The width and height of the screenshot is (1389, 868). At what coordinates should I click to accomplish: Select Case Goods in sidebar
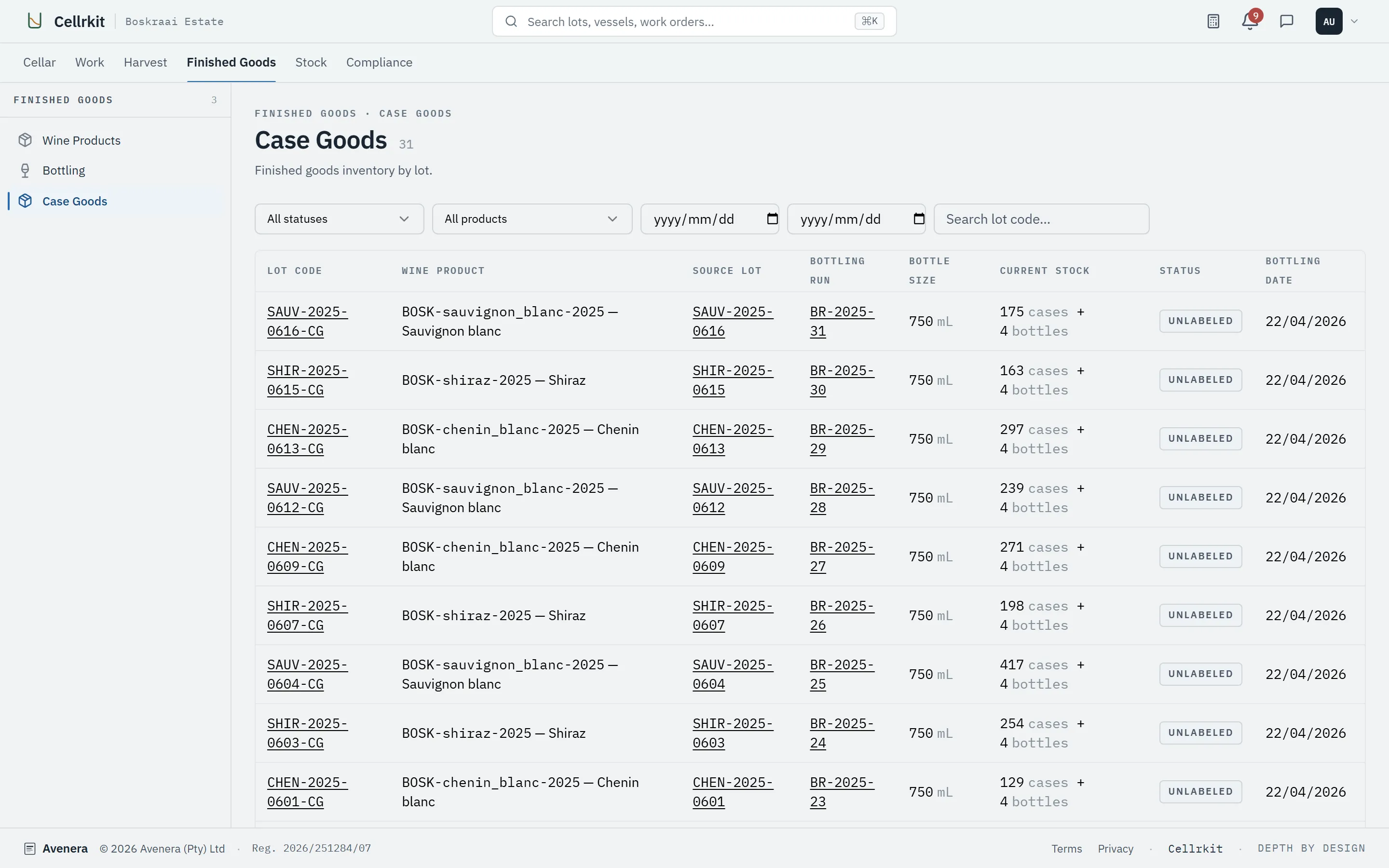(115, 201)
